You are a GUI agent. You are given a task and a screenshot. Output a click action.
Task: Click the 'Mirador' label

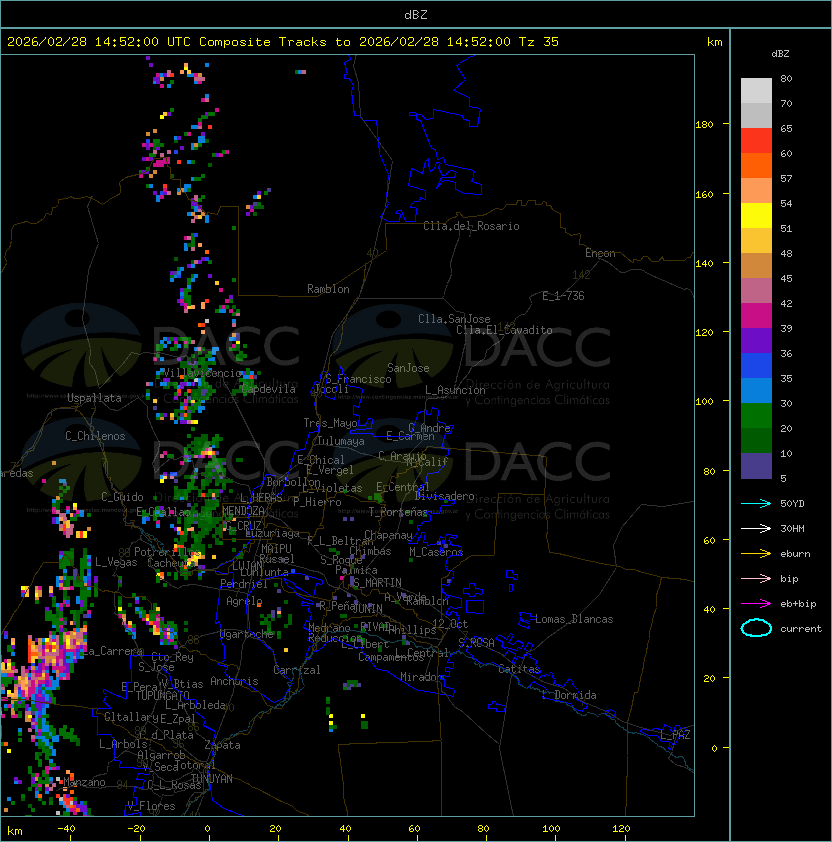coord(422,677)
